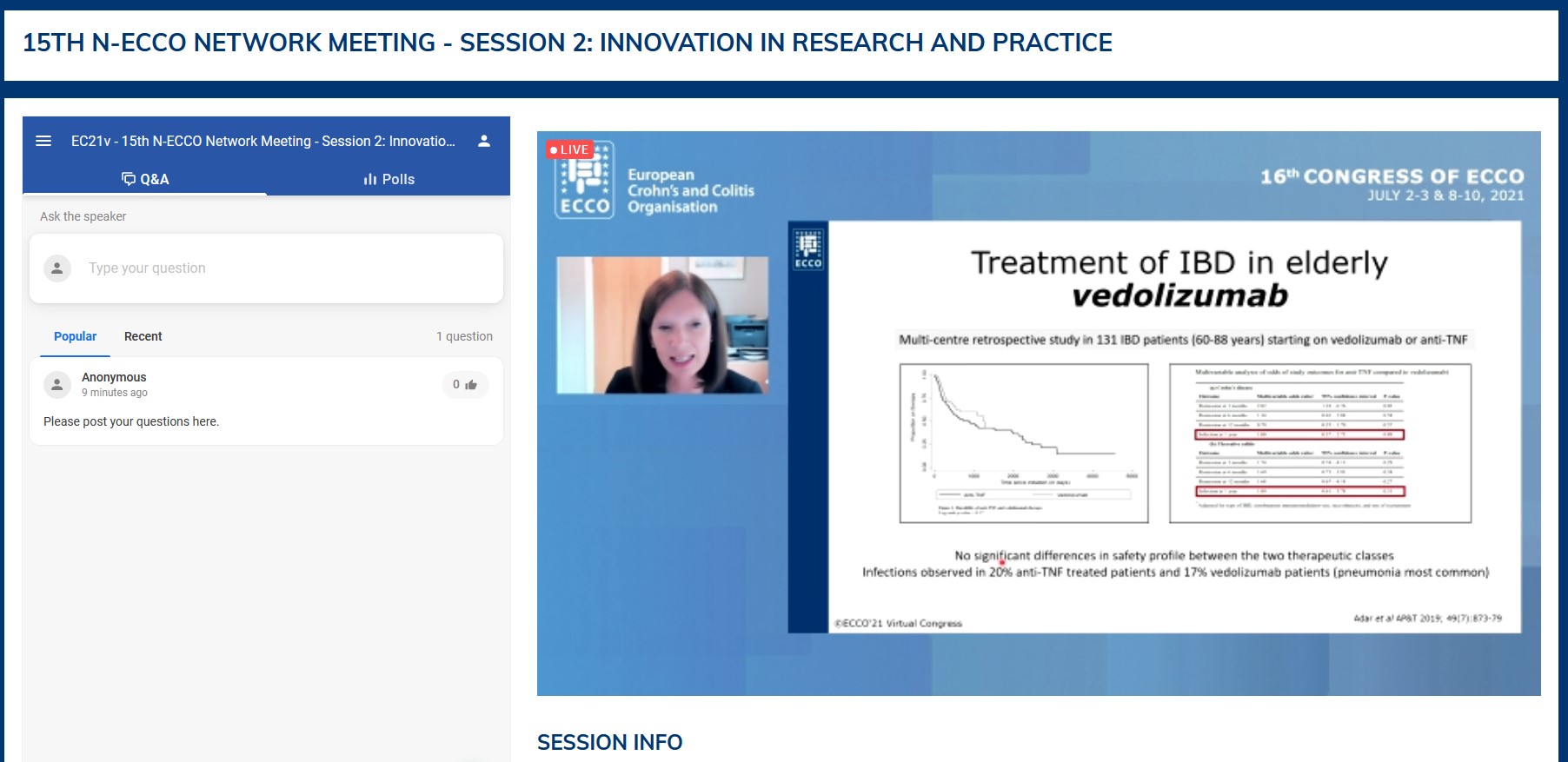1568x762 pixels.
Task: Click the 'Please post your questions here.' text
Action: point(131,421)
